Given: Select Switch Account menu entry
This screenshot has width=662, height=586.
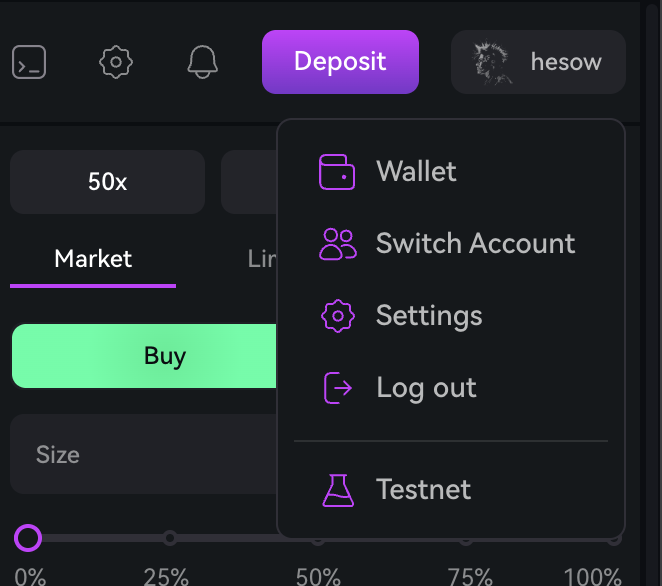Looking at the screenshot, I should coord(475,243).
